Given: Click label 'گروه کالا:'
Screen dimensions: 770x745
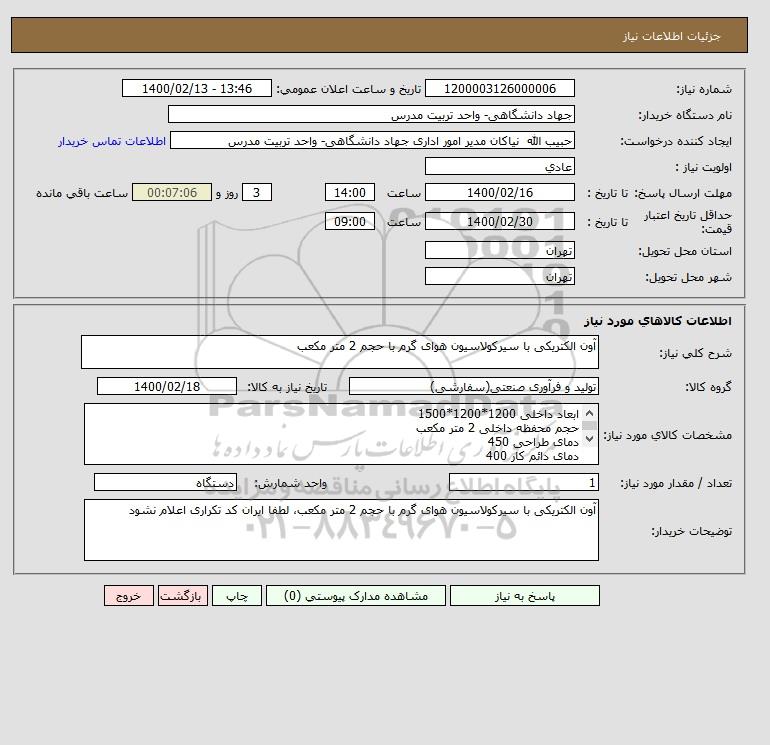Looking at the screenshot, I should (x=708, y=387).
